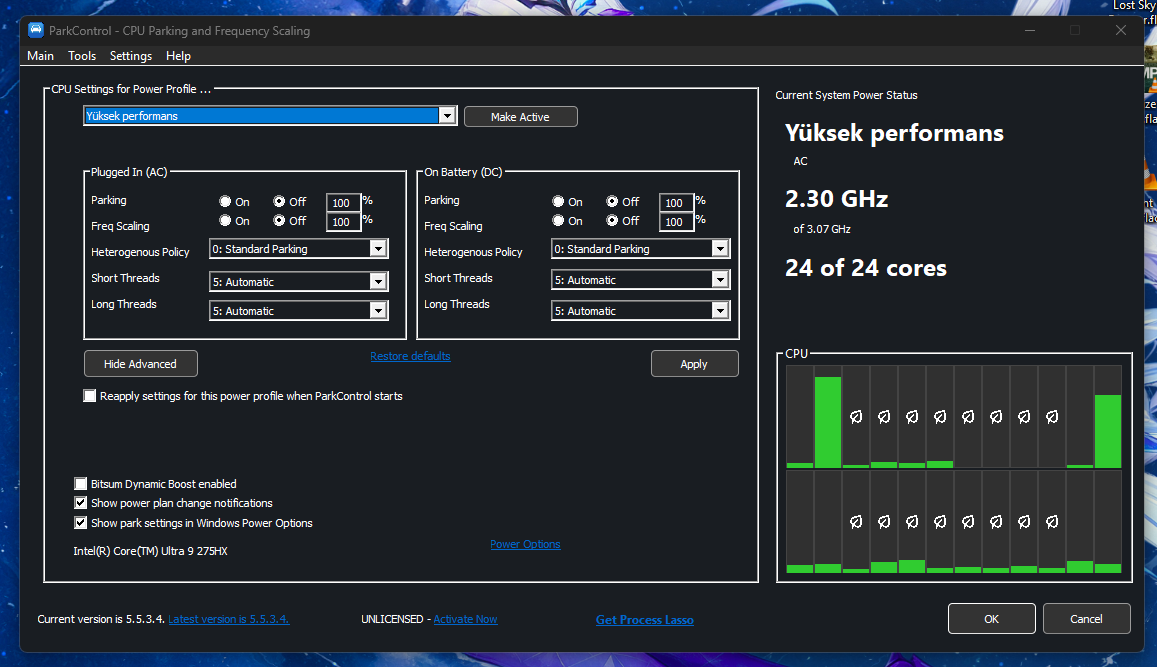Turn AC Parking On
Screen dimensions: 1157x667
225,201
